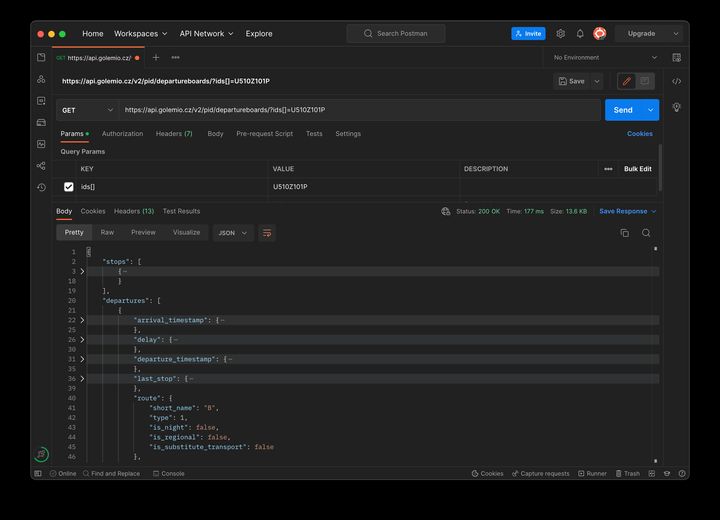Screen dimensions: 720x520
Task: Open GET method dropdown
Action: pyautogui.click(x=87, y=110)
